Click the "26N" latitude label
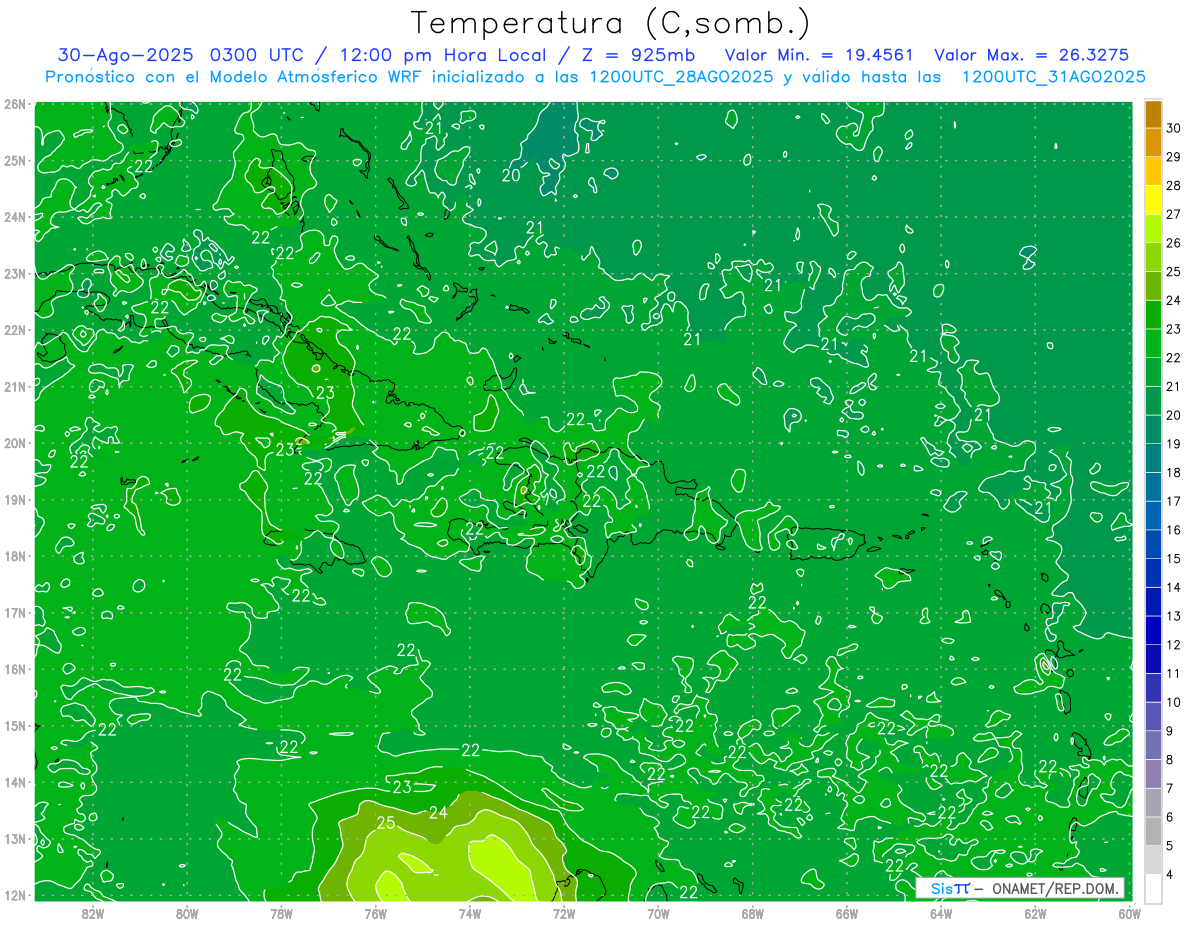The height and width of the screenshot is (927, 1200). tap(15, 104)
